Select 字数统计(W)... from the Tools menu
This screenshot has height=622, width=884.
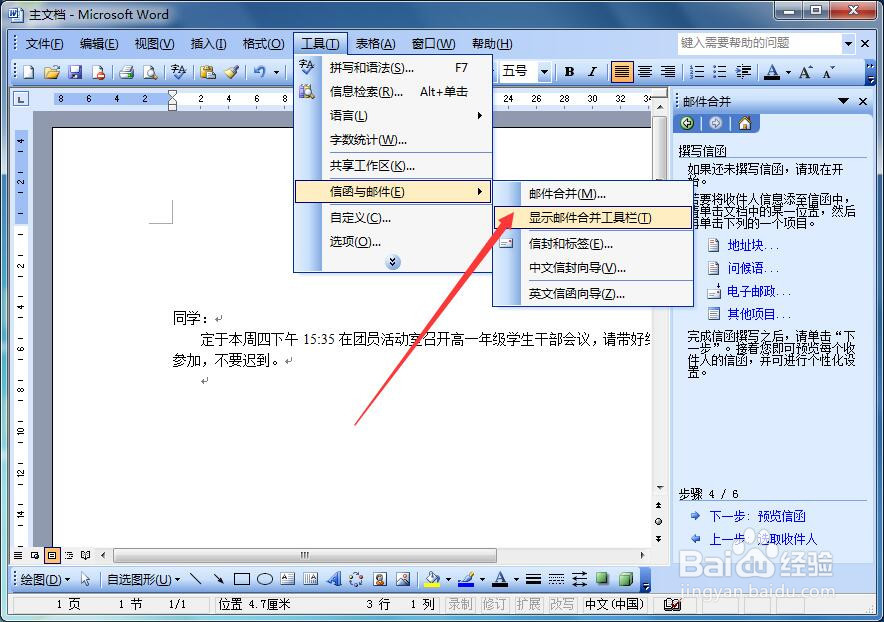394,140
